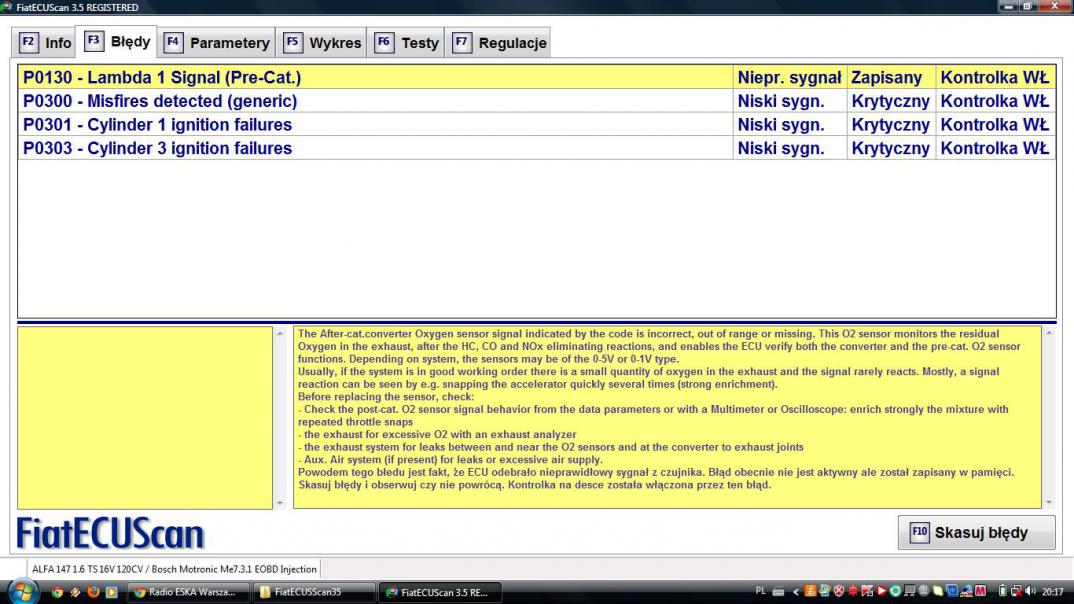
Task: Click the red shield tray icon
Action: click(839, 591)
